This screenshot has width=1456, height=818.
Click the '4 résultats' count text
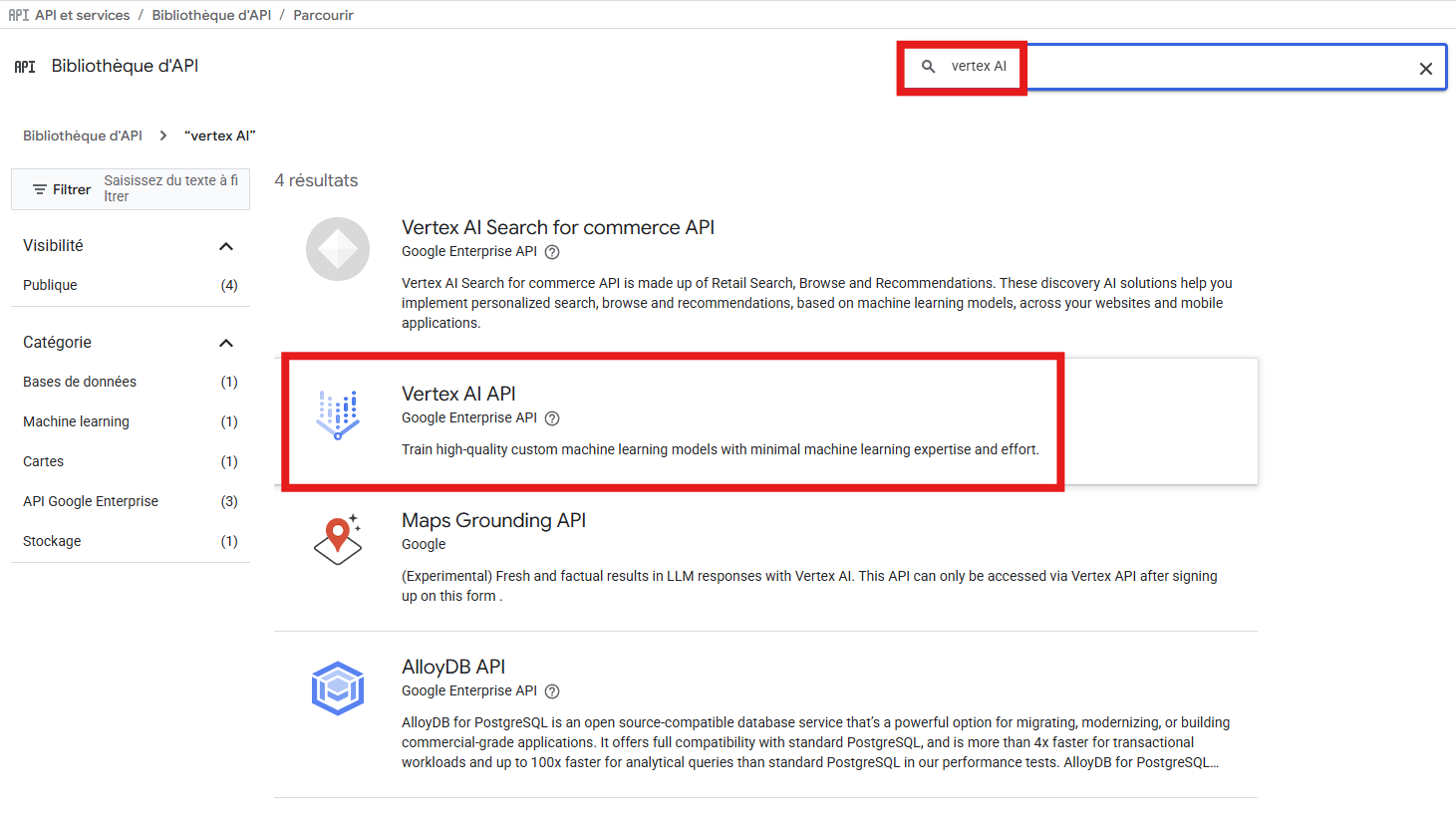316,180
